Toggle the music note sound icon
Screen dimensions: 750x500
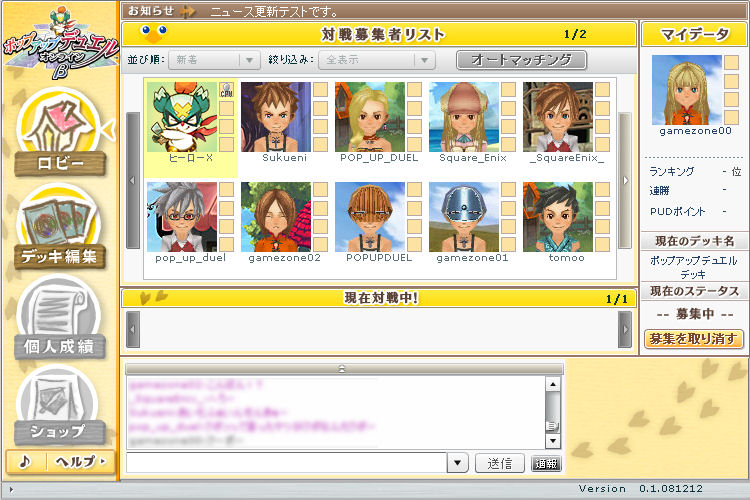point(25,462)
